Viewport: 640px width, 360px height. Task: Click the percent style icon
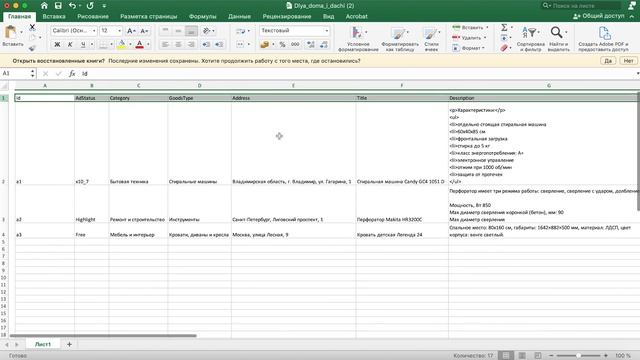coord(282,44)
